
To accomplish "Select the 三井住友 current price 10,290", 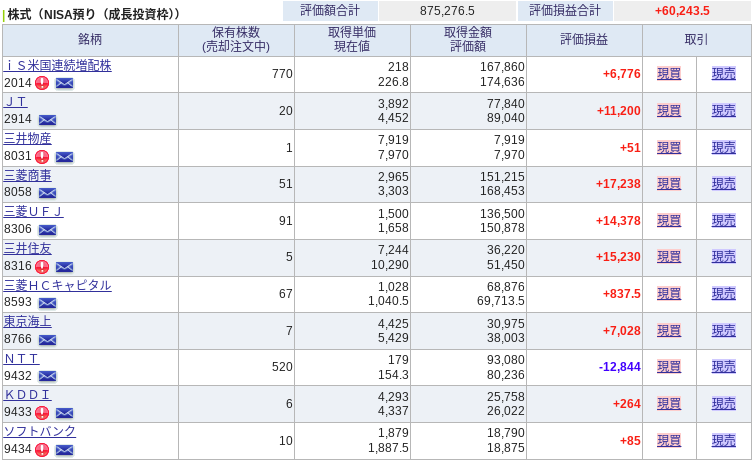I will coord(390,265).
